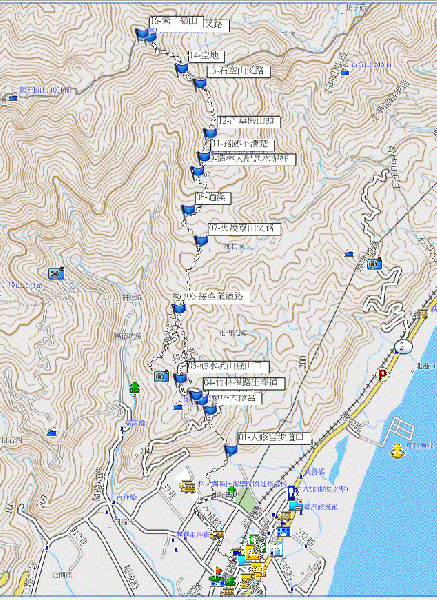Viewport: 437px width, 600px height.
Task: Click the golf flag icon at the bottom of town
Action: pyautogui.click(x=217, y=576)
